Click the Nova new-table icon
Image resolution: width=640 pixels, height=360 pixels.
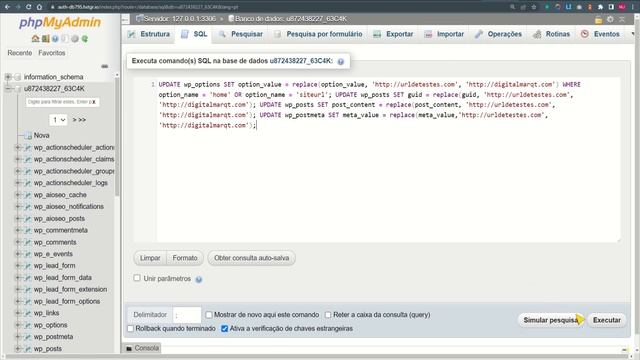pos(28,136)
